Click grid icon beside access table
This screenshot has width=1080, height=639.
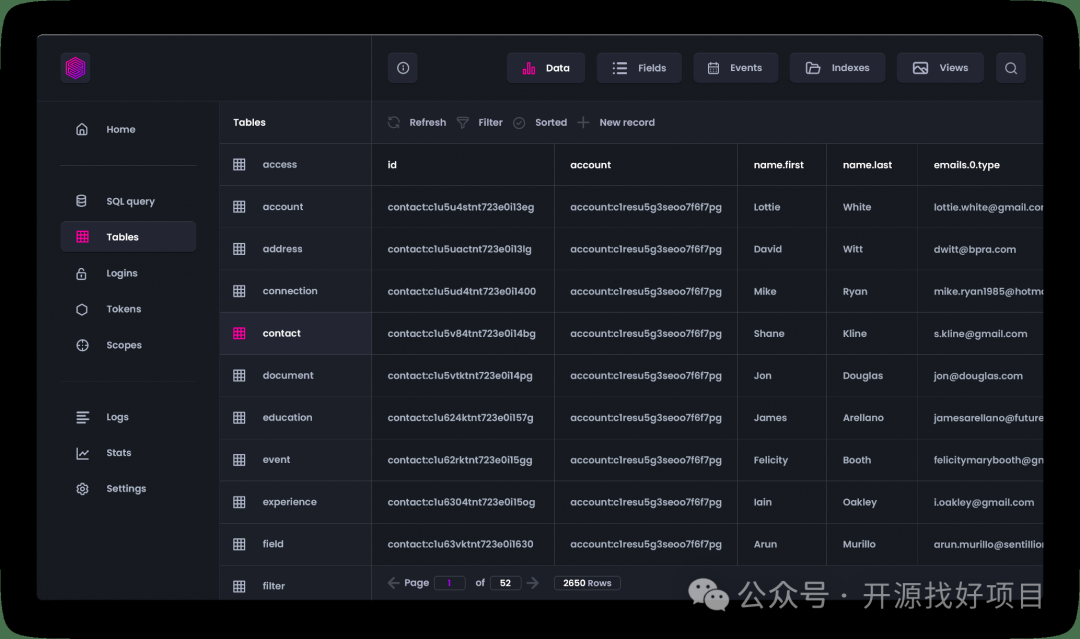click(239, 165)
